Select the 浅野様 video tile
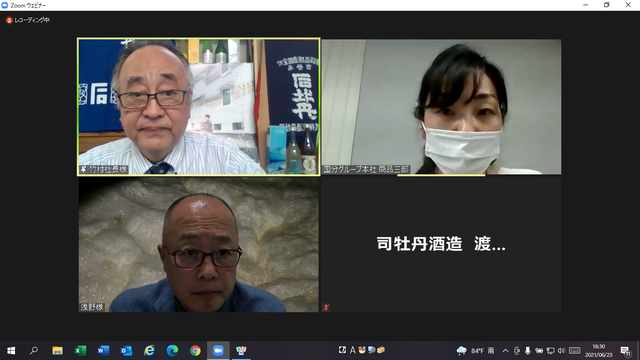640x360 pixels. pyautogui.click(x=198, y=245)
